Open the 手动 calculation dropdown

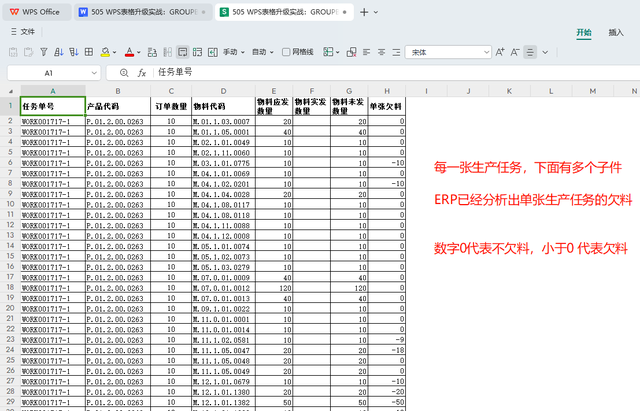point(234,52)
